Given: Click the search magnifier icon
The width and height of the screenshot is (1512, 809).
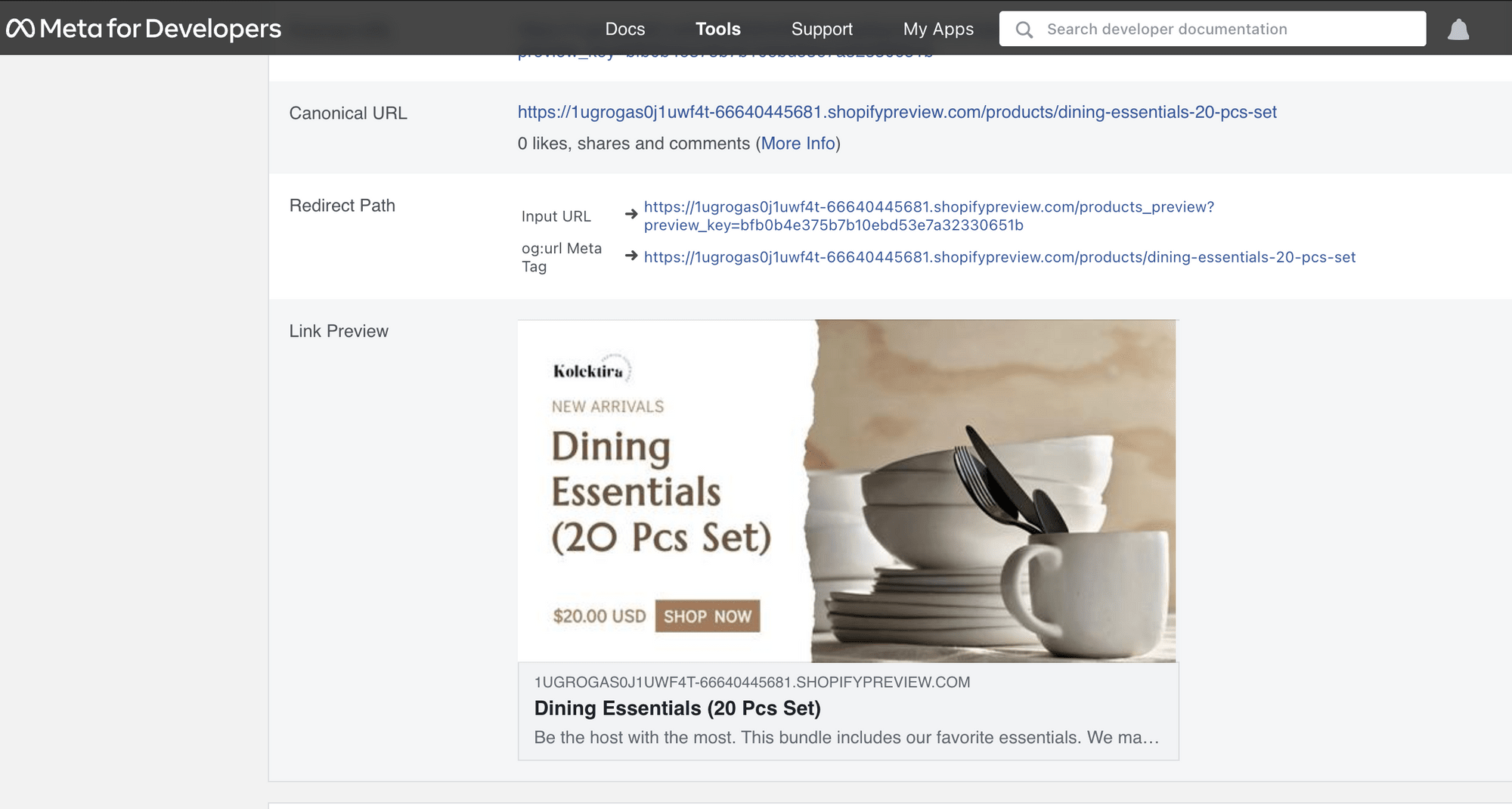Looking at the screenshot, I should (x=1024, y=29).
